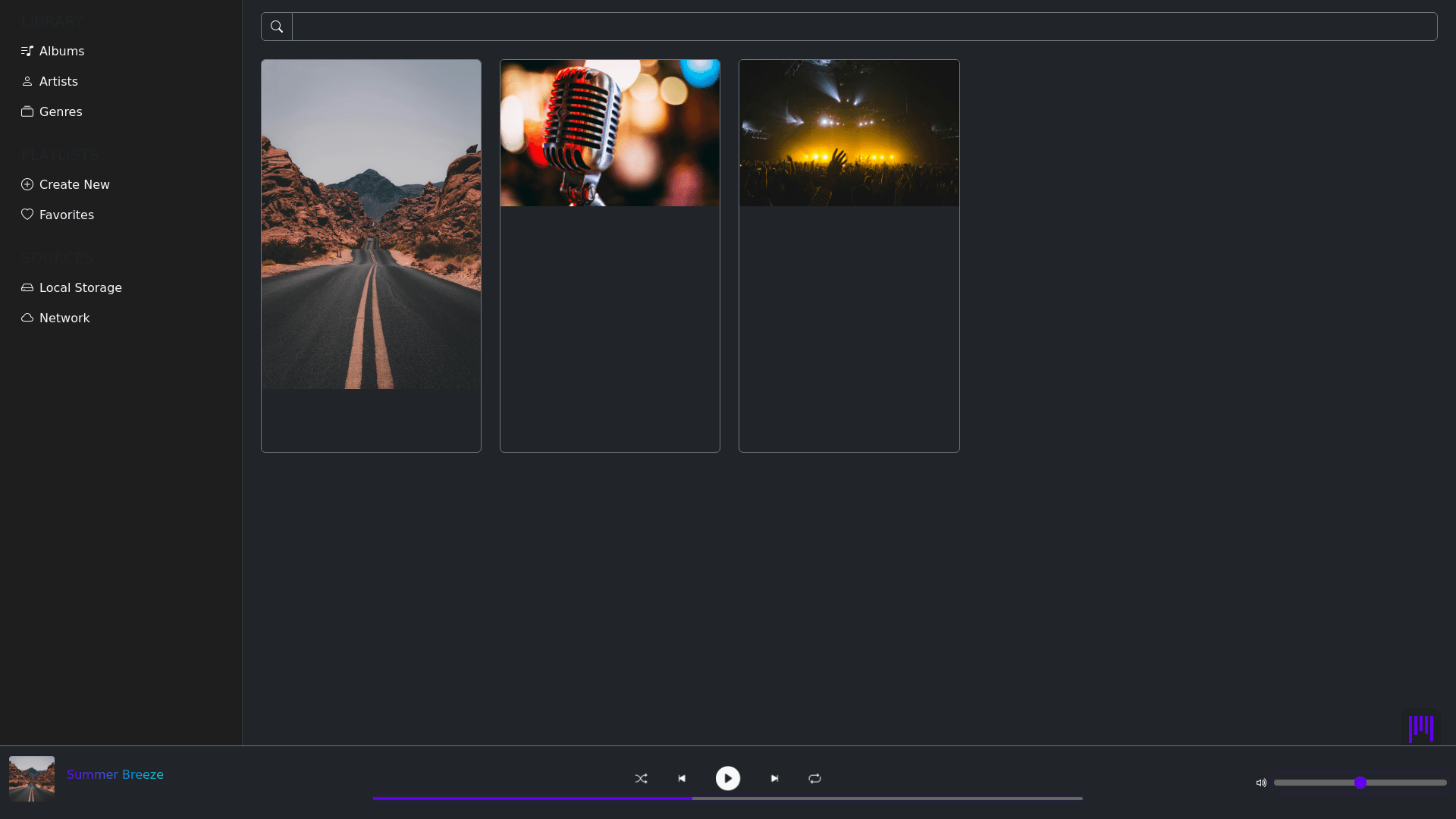Adjust the volume slider
The height and width of the screenshot is (819, 1456).
coord(1360,783)
